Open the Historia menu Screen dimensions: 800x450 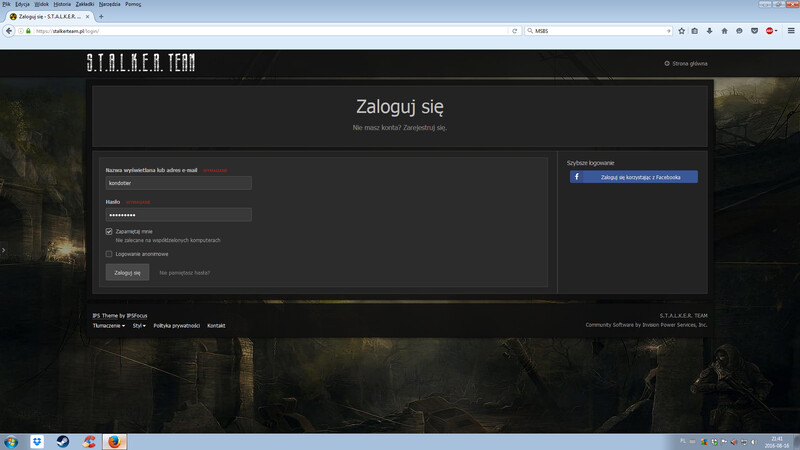tap(62, 4)
